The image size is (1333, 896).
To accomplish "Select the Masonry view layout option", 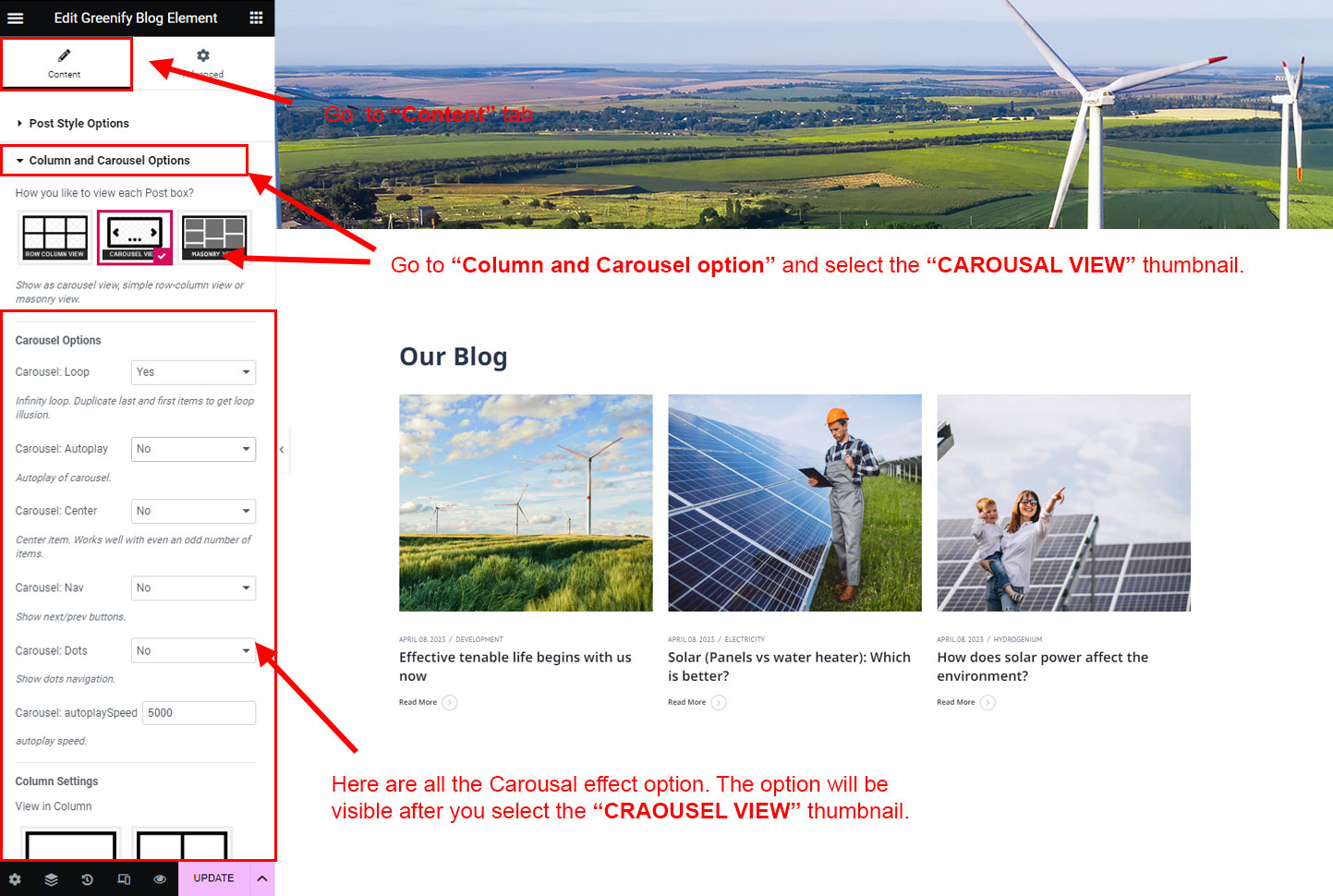I will click(x=214, y=237).
